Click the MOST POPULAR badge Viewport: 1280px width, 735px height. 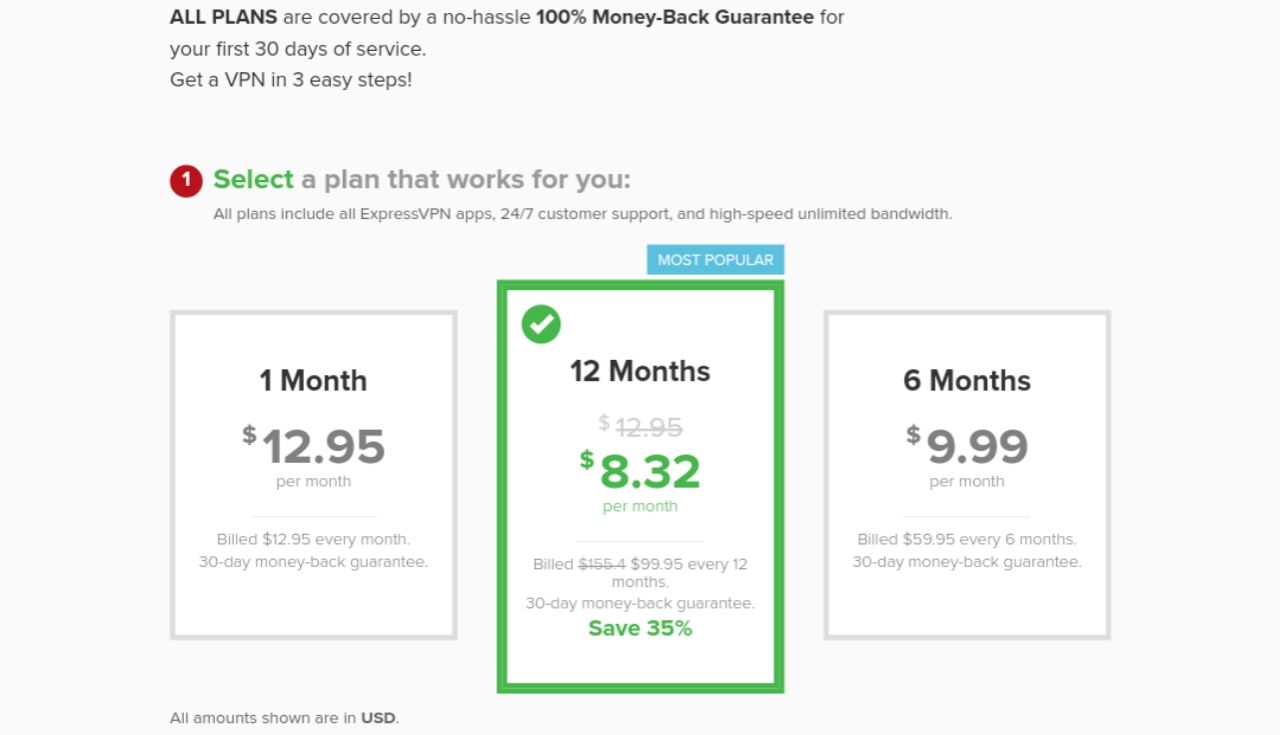click(715, 260)
